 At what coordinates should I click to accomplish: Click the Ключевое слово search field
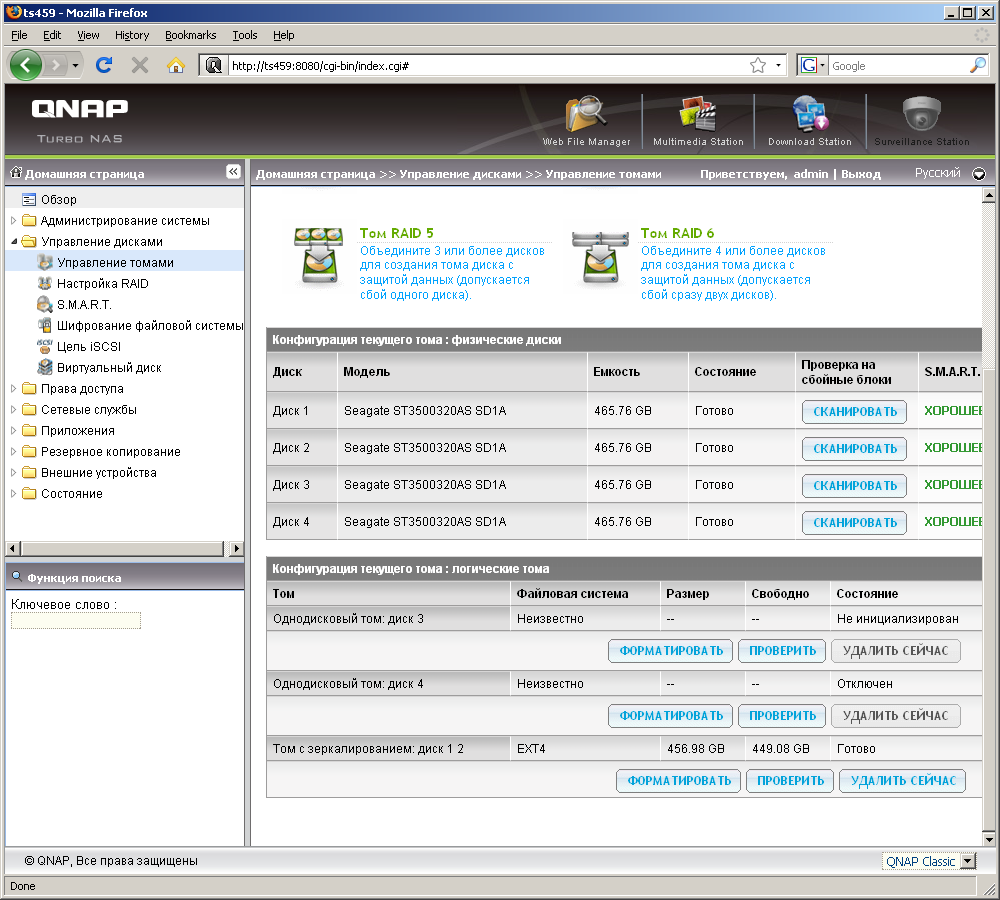coord(76,621)
